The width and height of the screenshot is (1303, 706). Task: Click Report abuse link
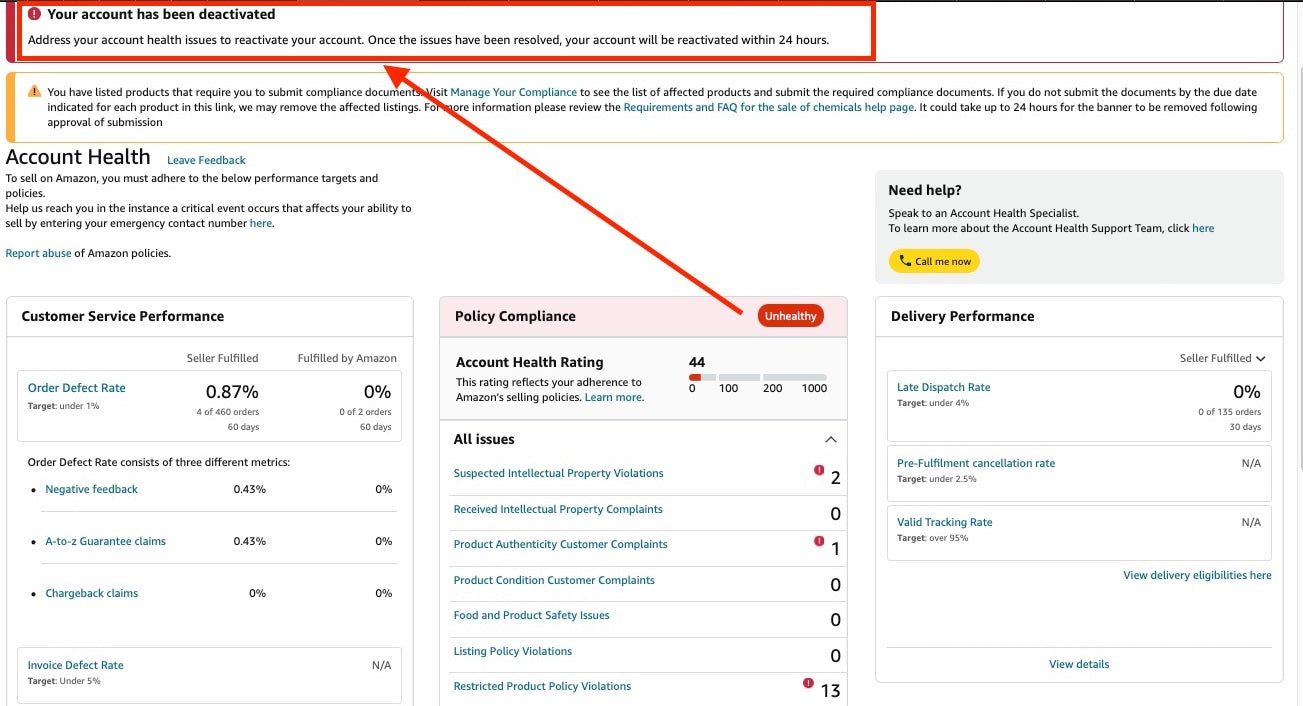pyautogui.click(x=38, y=253)
